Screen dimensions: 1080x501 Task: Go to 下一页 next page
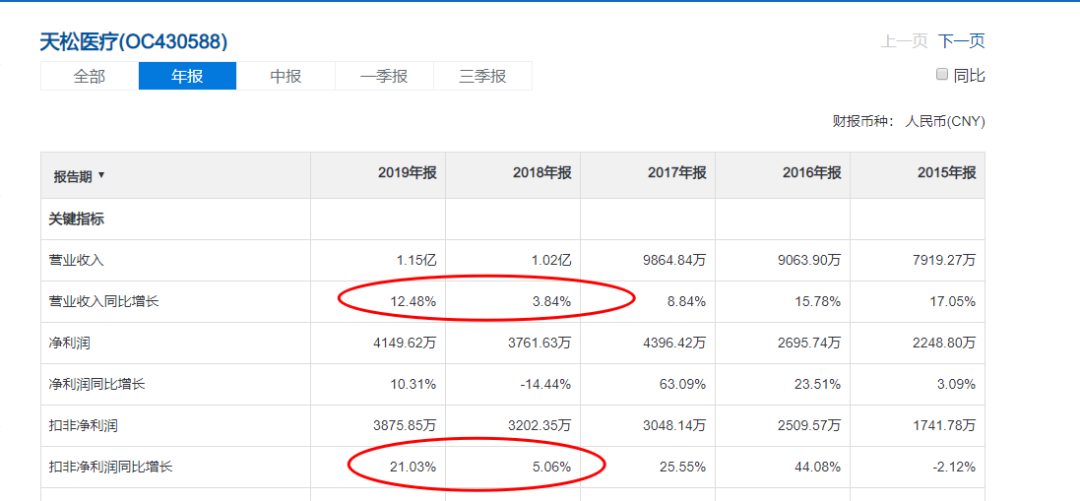[x=961, y=41]
